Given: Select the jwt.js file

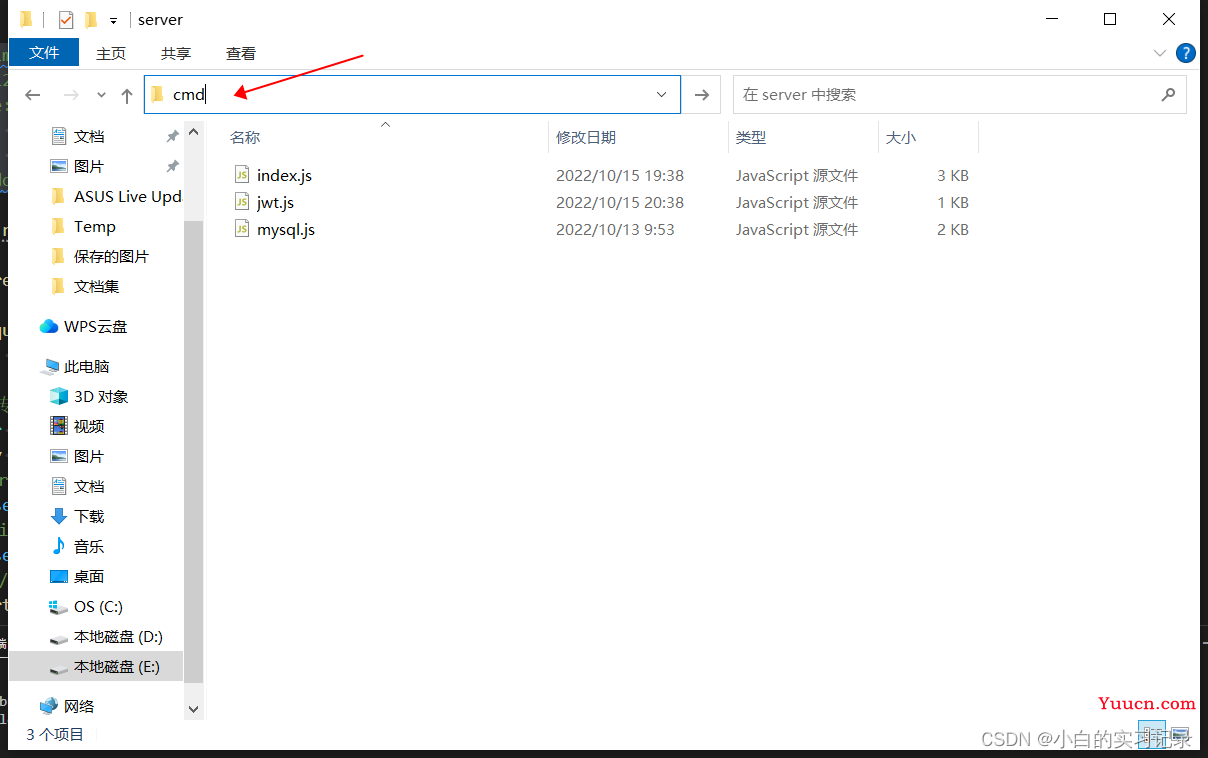Looking at the screenshot, I should pyautogui.click(x=275, y=202).
